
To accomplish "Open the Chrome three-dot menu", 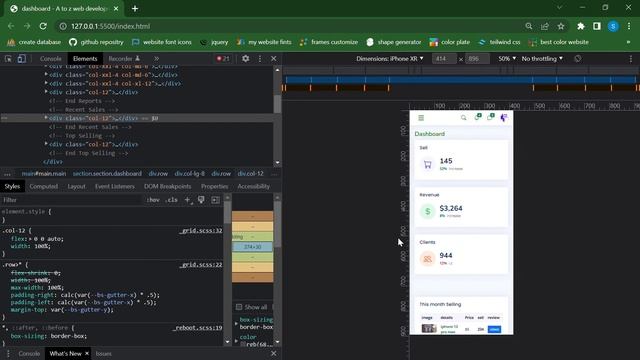I will pos(629,26).
